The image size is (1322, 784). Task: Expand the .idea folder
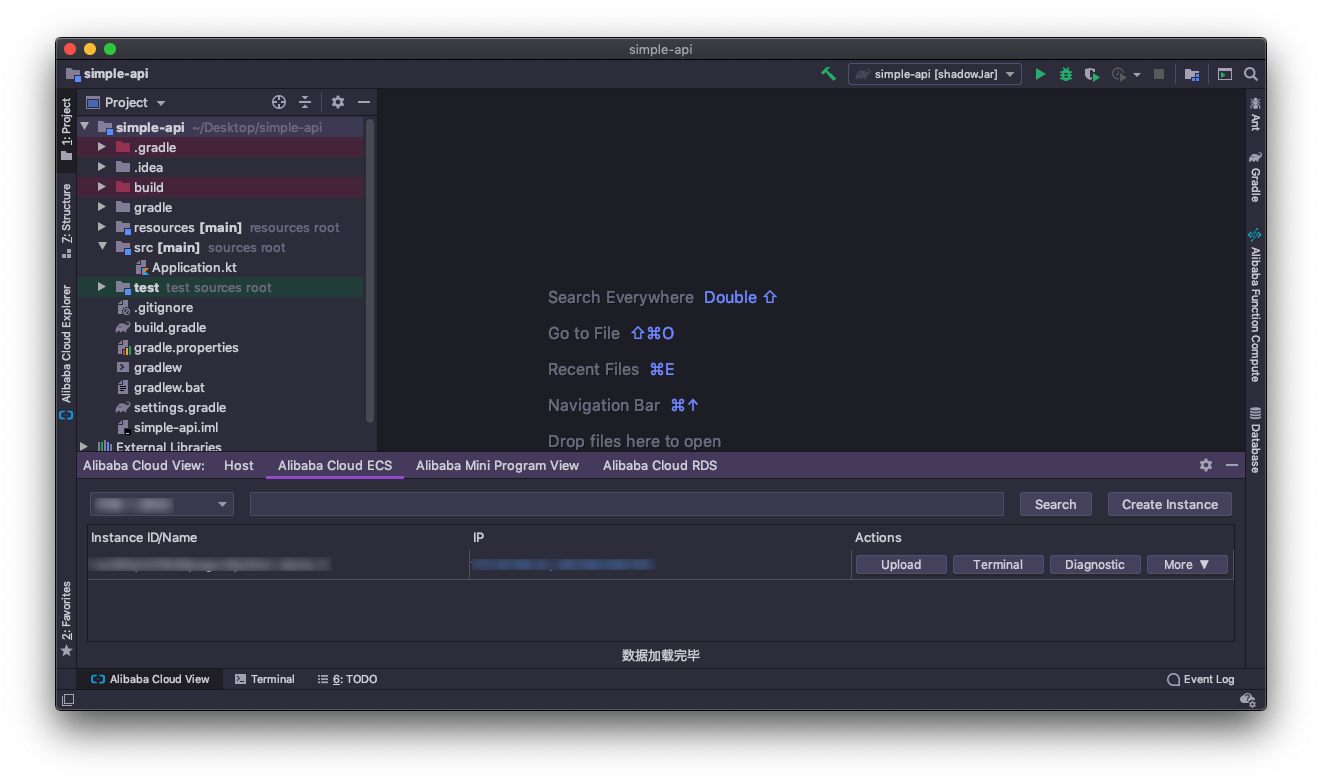[x=102, y=167]
